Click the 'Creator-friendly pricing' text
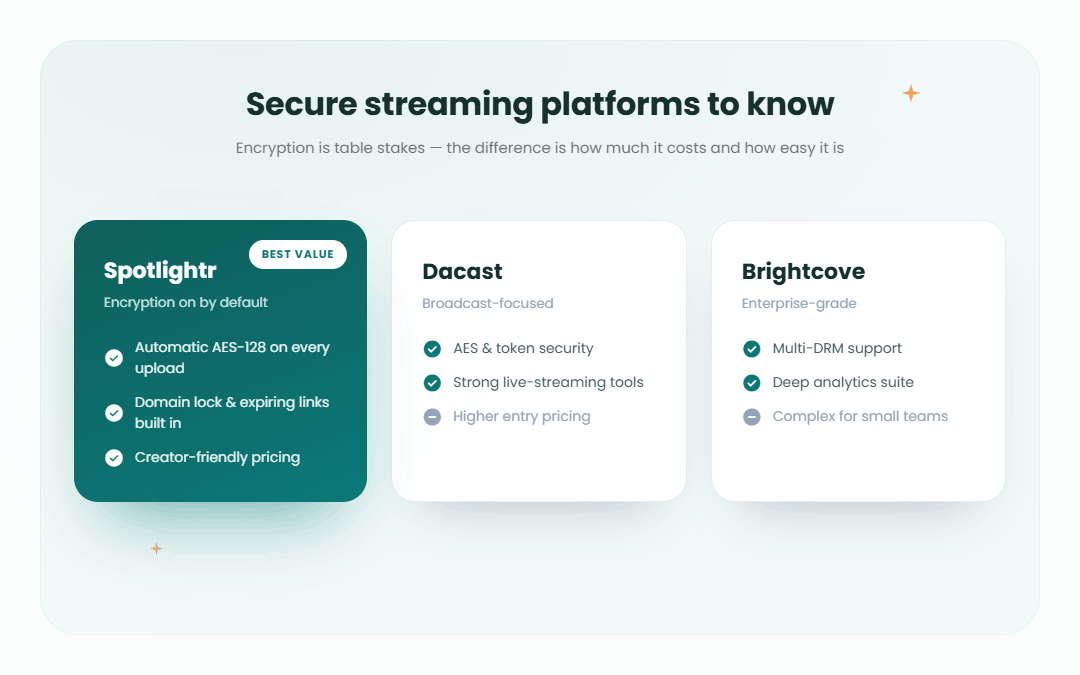This screenshot has width=1080, height=675. click(217, 457)
